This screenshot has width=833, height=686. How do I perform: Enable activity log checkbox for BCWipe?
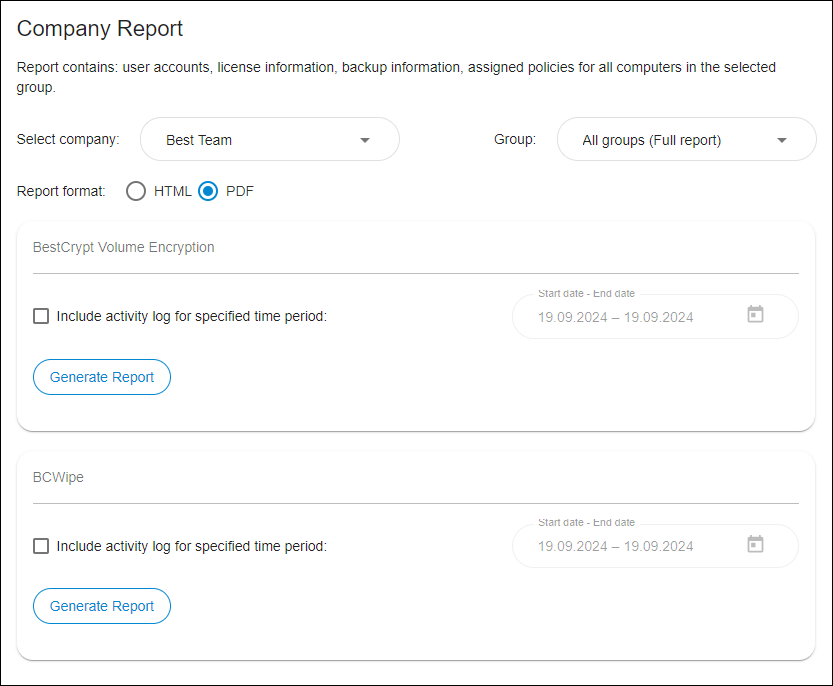(x=41, y=546)
